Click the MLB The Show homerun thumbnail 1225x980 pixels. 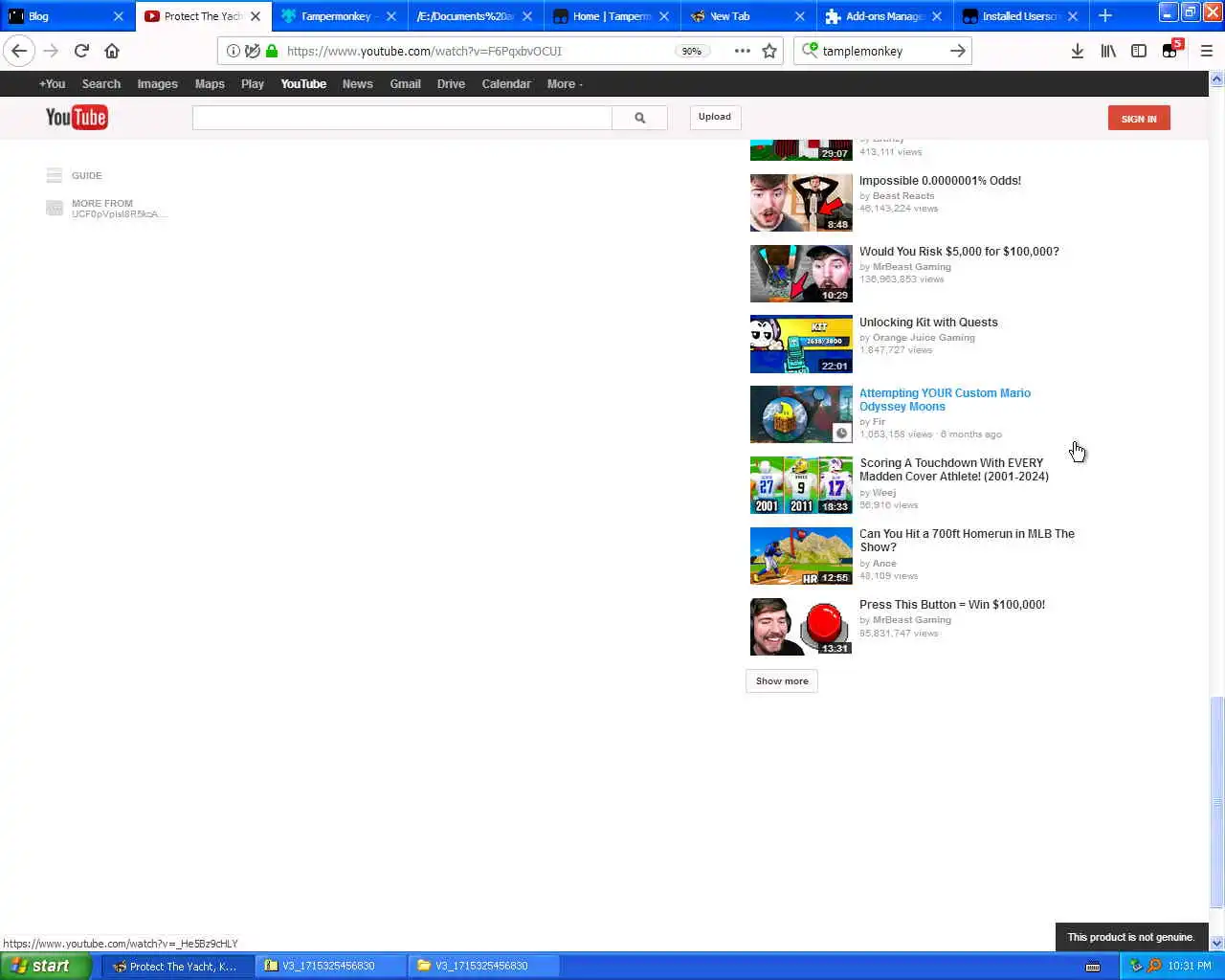[x=801, y=556]
